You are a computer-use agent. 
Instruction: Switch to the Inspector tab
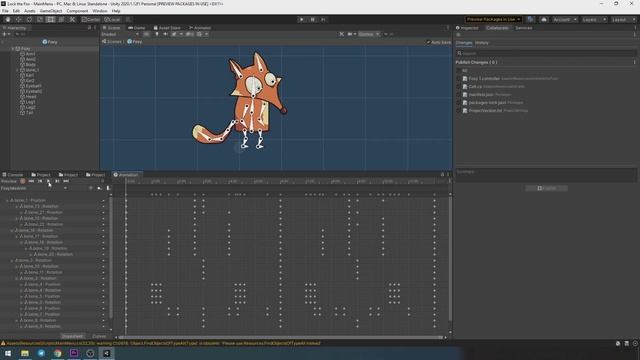point(467,28)
